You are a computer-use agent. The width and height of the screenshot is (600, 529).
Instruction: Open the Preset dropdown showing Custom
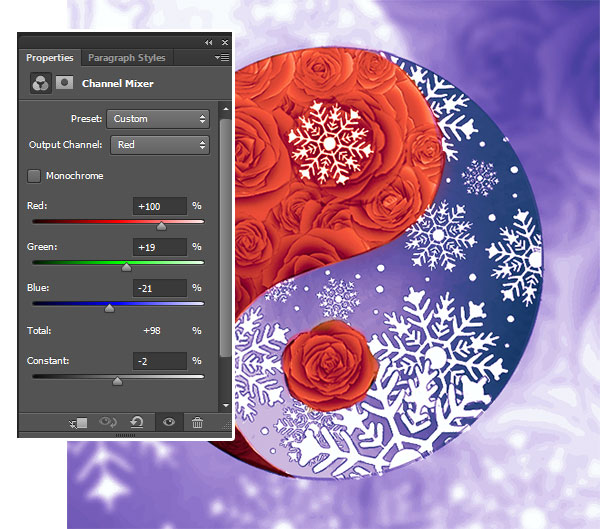pyautogui.click(x=158, y=119)
